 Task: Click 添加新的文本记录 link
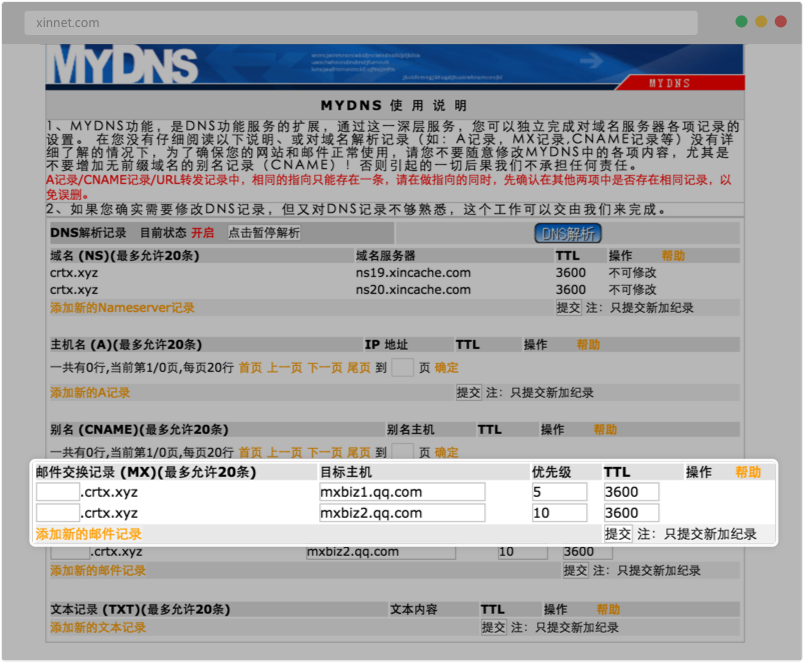tap(98, 627)
